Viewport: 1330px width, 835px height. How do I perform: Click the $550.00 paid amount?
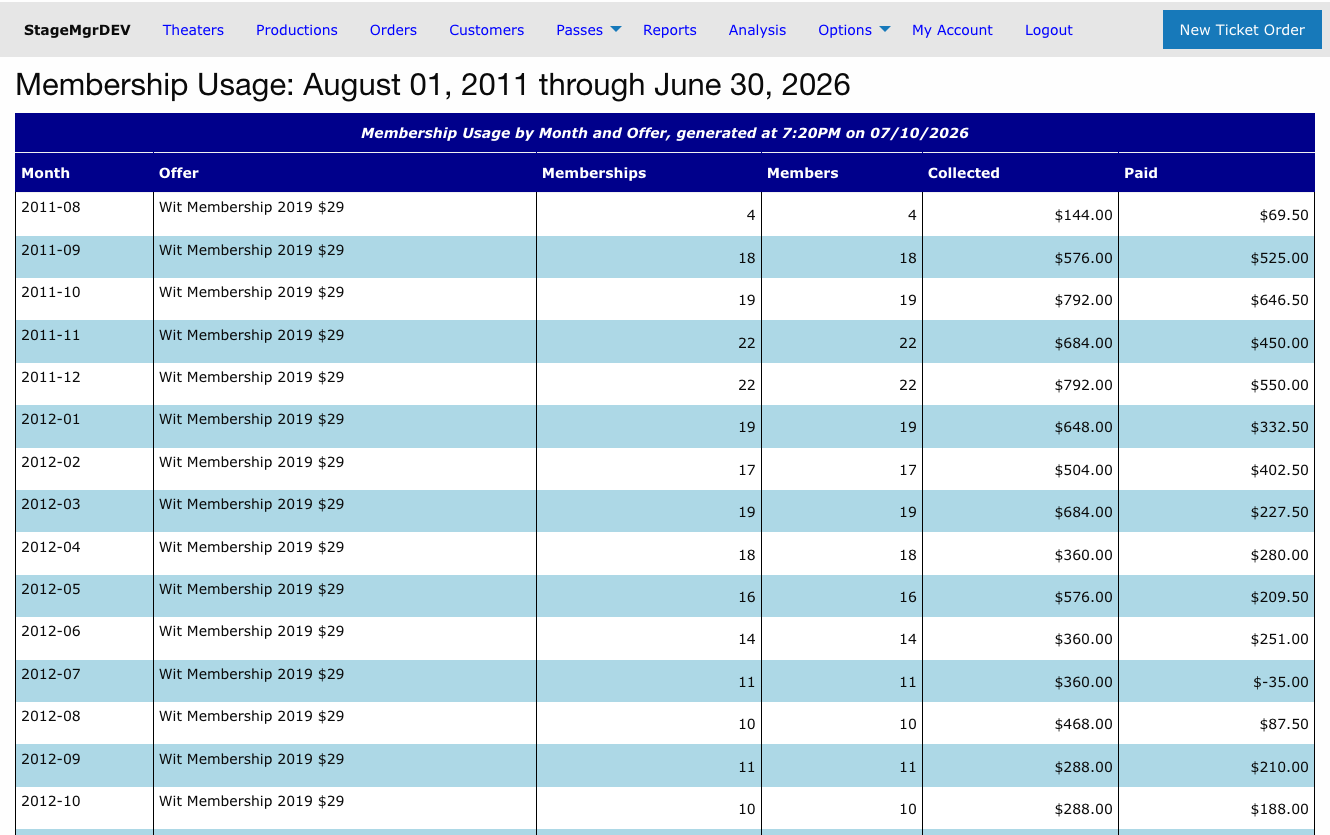pos(1279,385)
